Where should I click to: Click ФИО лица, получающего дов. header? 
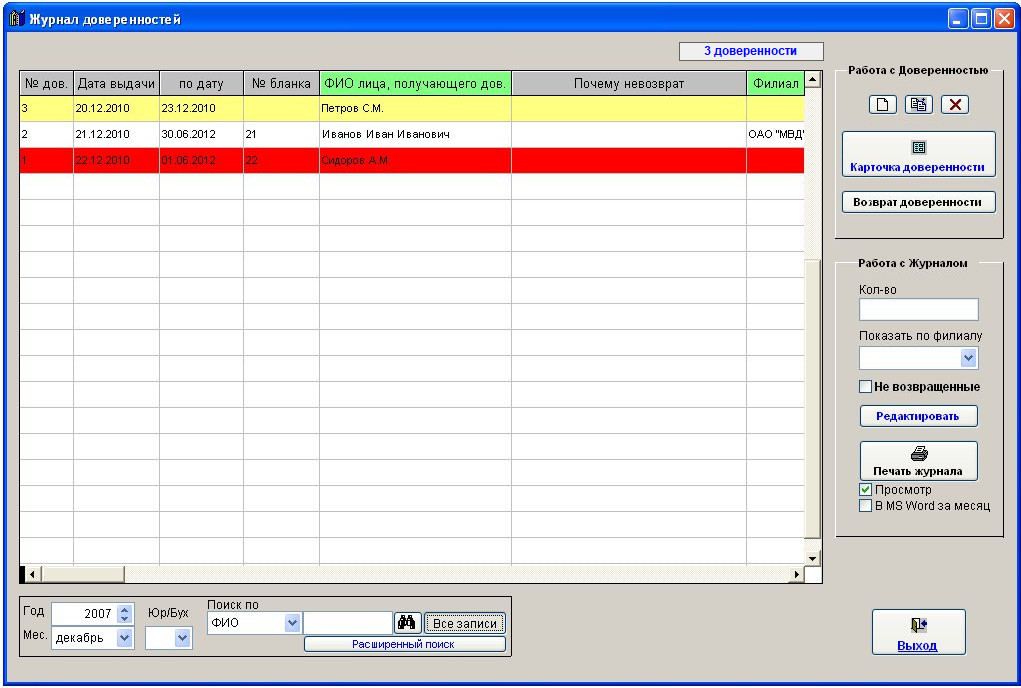[x=415, y=83]
